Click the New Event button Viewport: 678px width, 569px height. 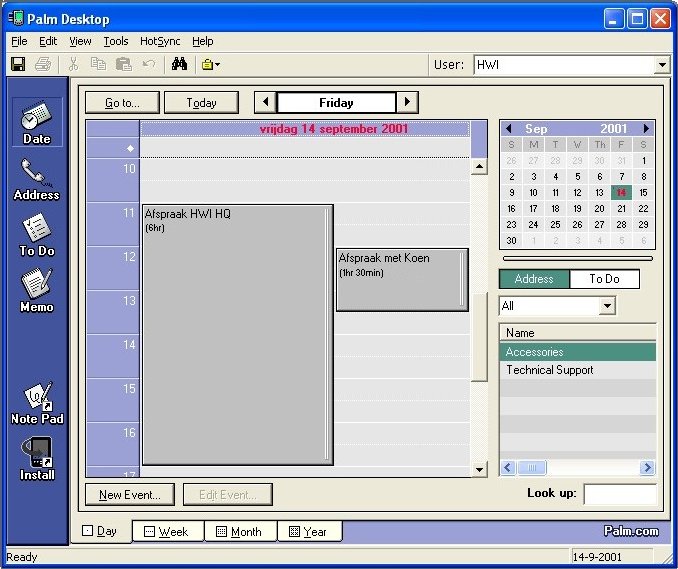130,495
